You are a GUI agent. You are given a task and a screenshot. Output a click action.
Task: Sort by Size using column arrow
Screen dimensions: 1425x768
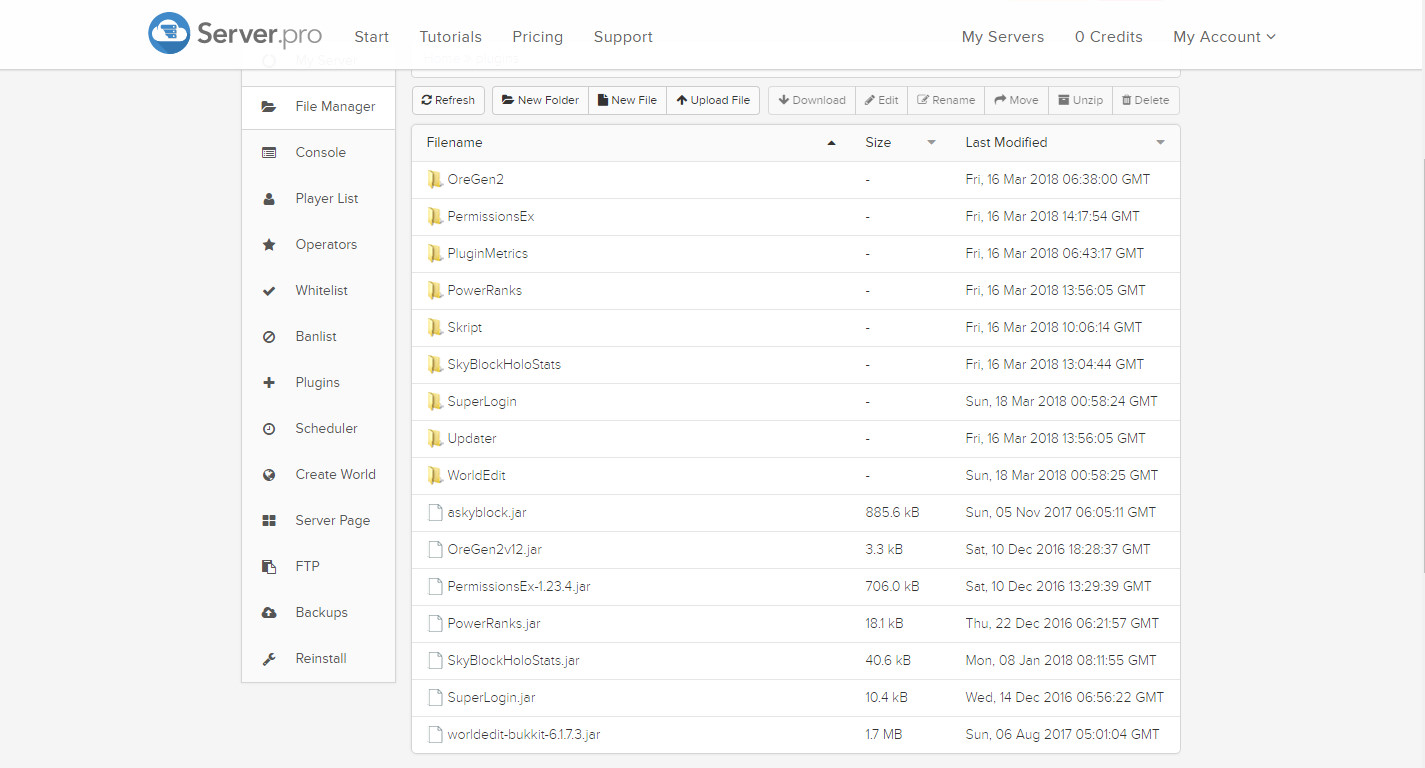pyautogui.click(x=931, y=143)
